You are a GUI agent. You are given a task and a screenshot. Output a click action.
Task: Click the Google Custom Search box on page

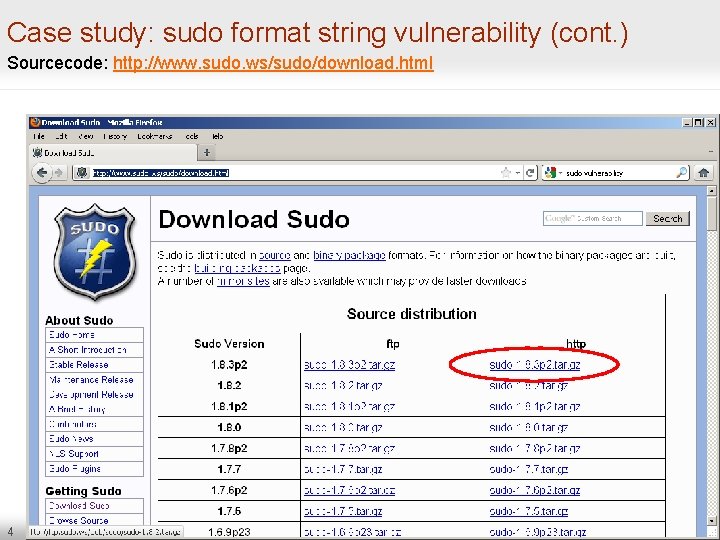tap(592, 219)
